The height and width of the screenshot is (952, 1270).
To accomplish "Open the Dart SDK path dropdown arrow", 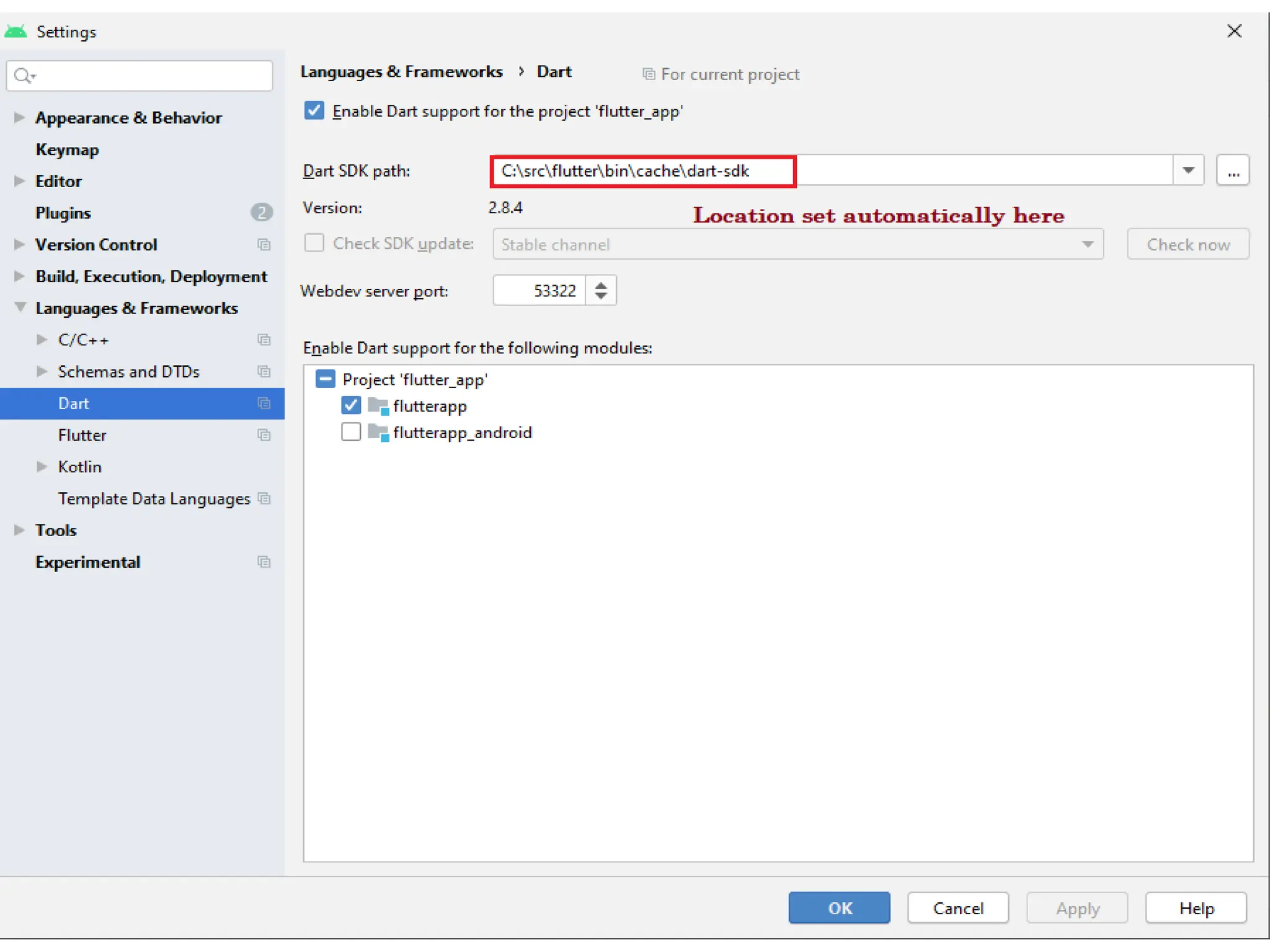I will pyautogui.click(x=1188, y=171).
